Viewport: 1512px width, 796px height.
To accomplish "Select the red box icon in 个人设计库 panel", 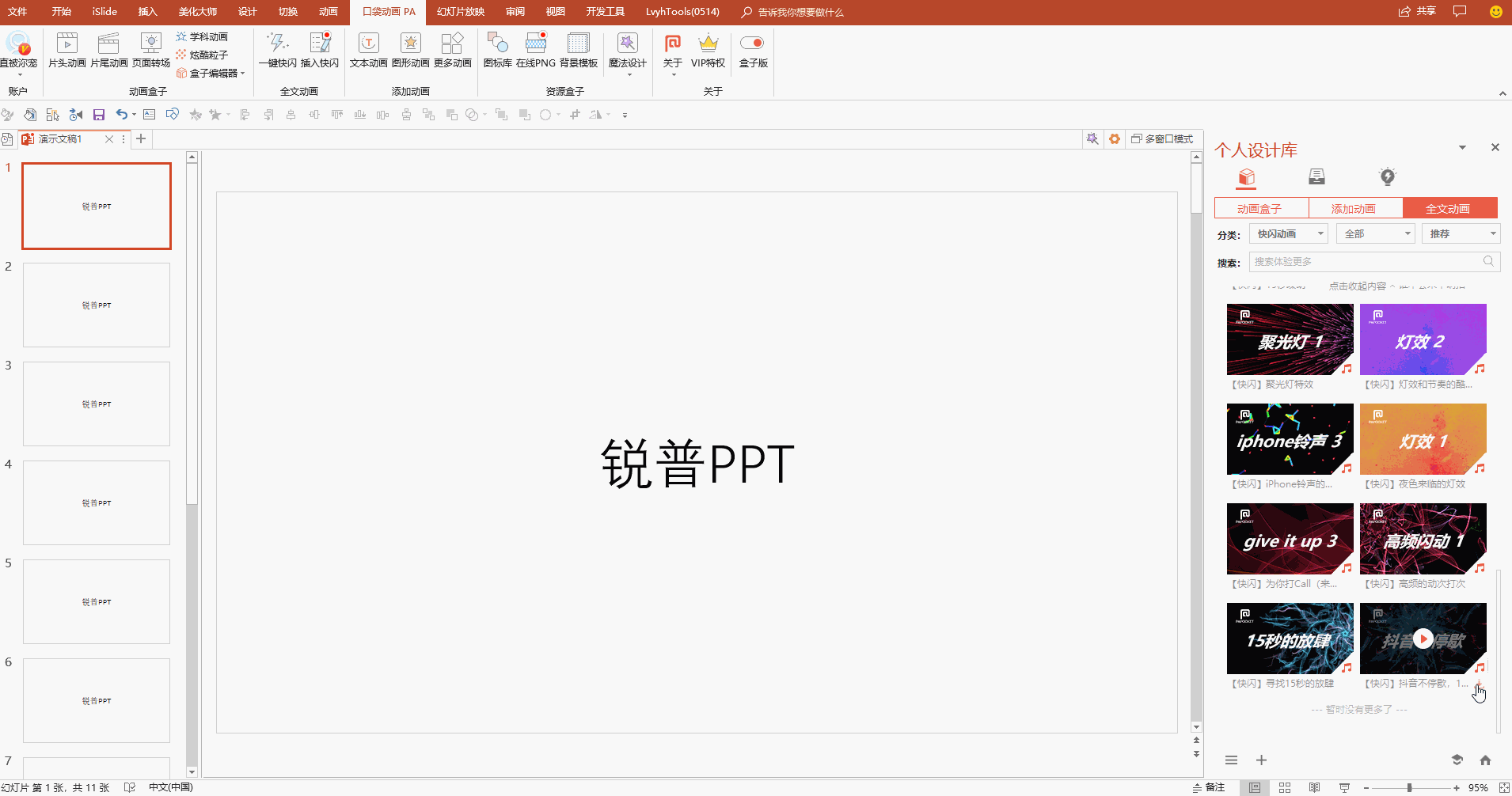I will click(1247, 176).
